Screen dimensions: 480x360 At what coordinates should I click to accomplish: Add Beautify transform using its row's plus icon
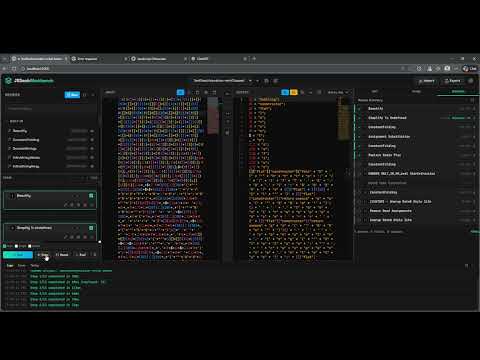(92, 131)
